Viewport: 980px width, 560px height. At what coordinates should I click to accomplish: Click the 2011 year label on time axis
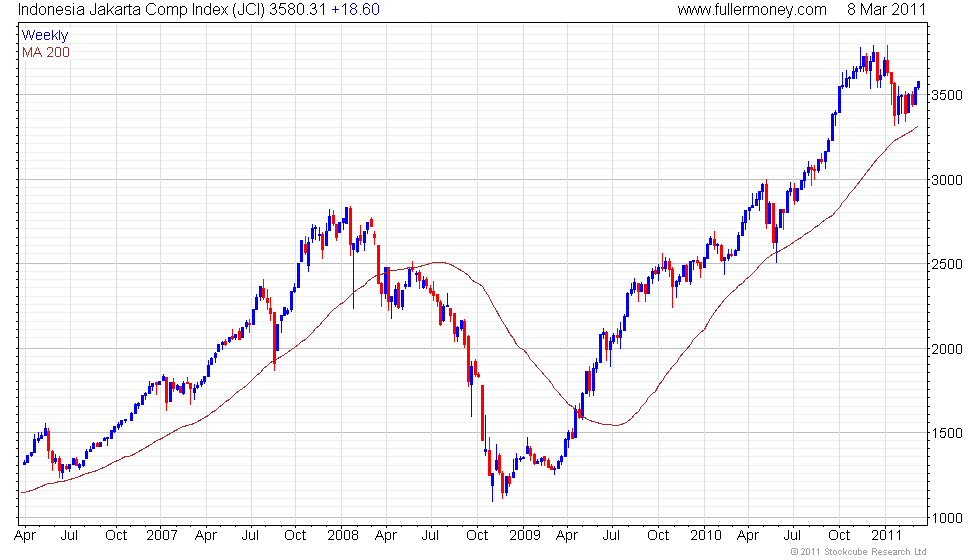(x=886, y=536)
